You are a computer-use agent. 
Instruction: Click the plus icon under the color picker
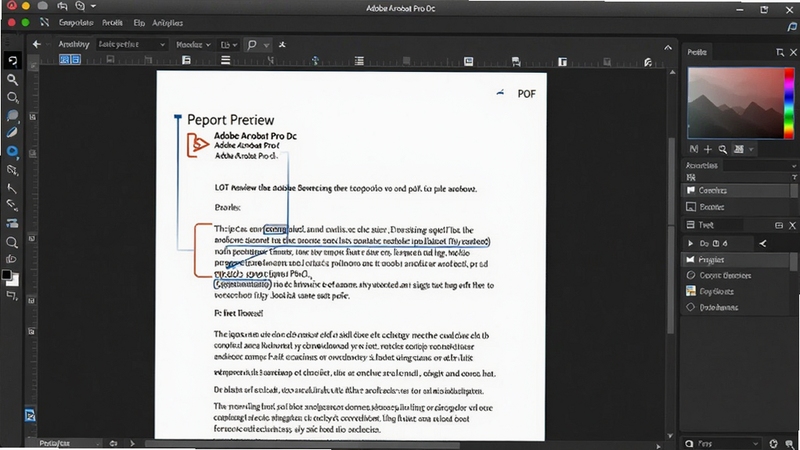point(708,149)
